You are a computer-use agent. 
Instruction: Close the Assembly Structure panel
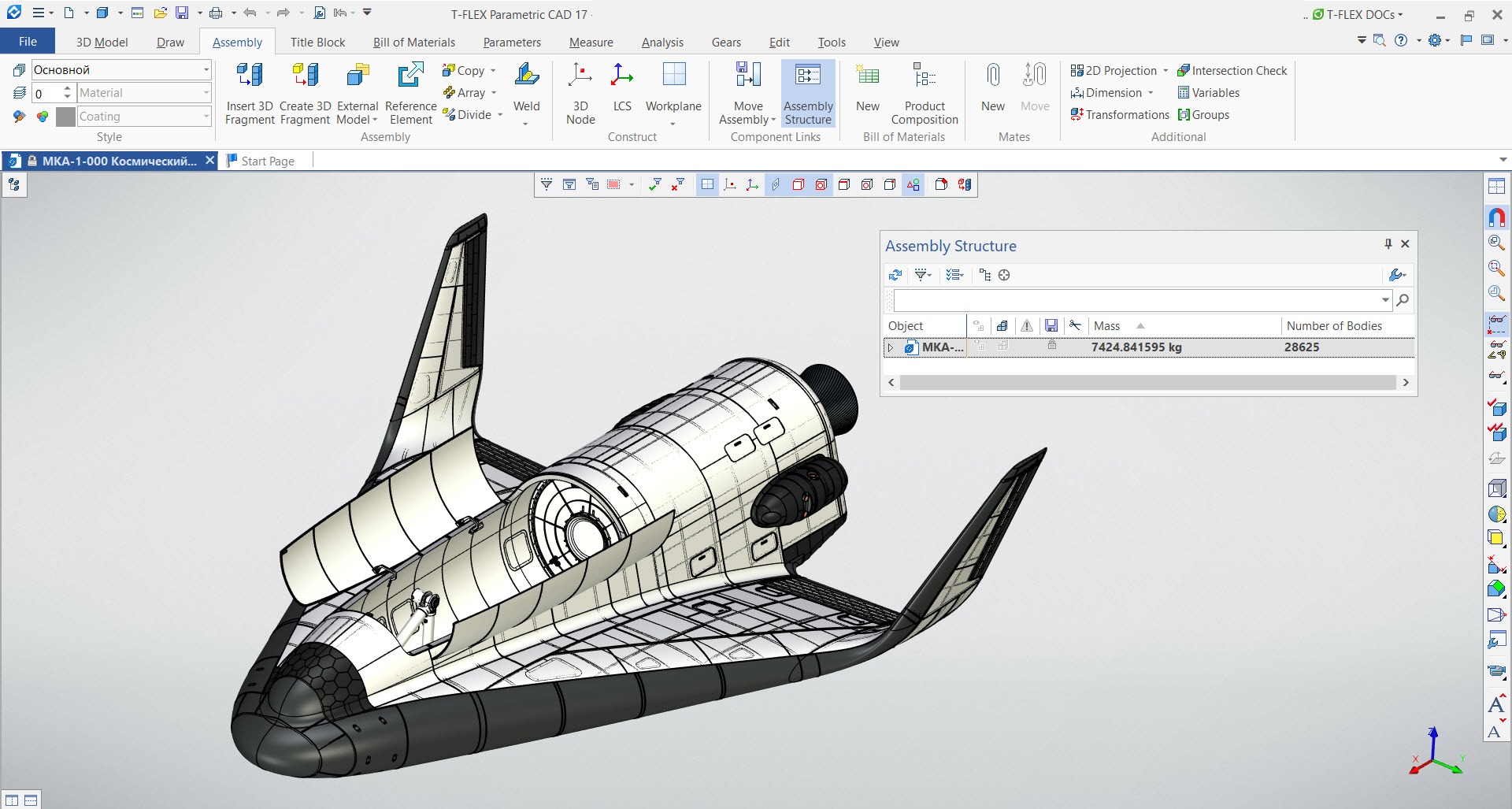[1405, 244]
